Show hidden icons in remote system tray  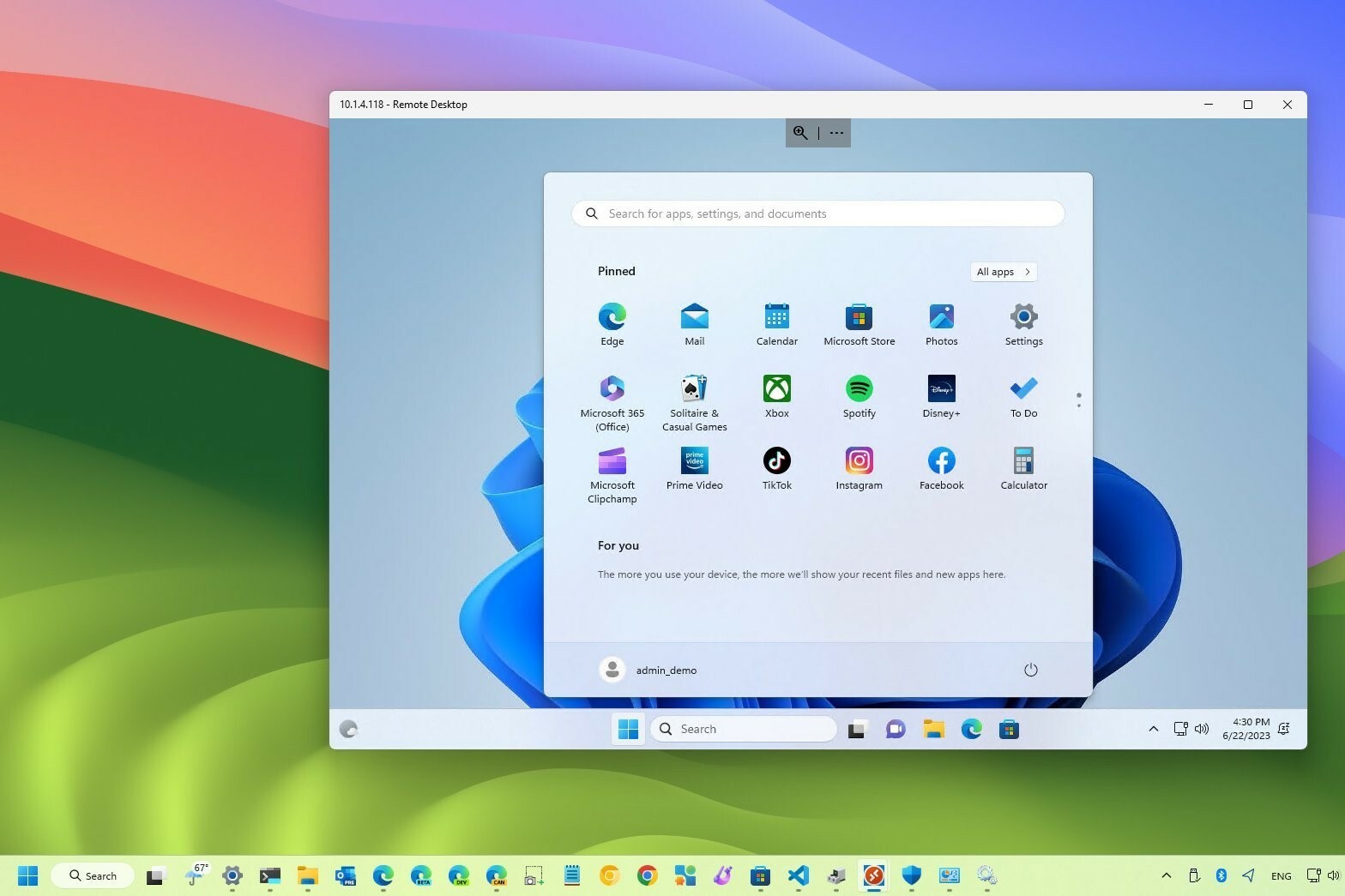(x=1153, y=729)
